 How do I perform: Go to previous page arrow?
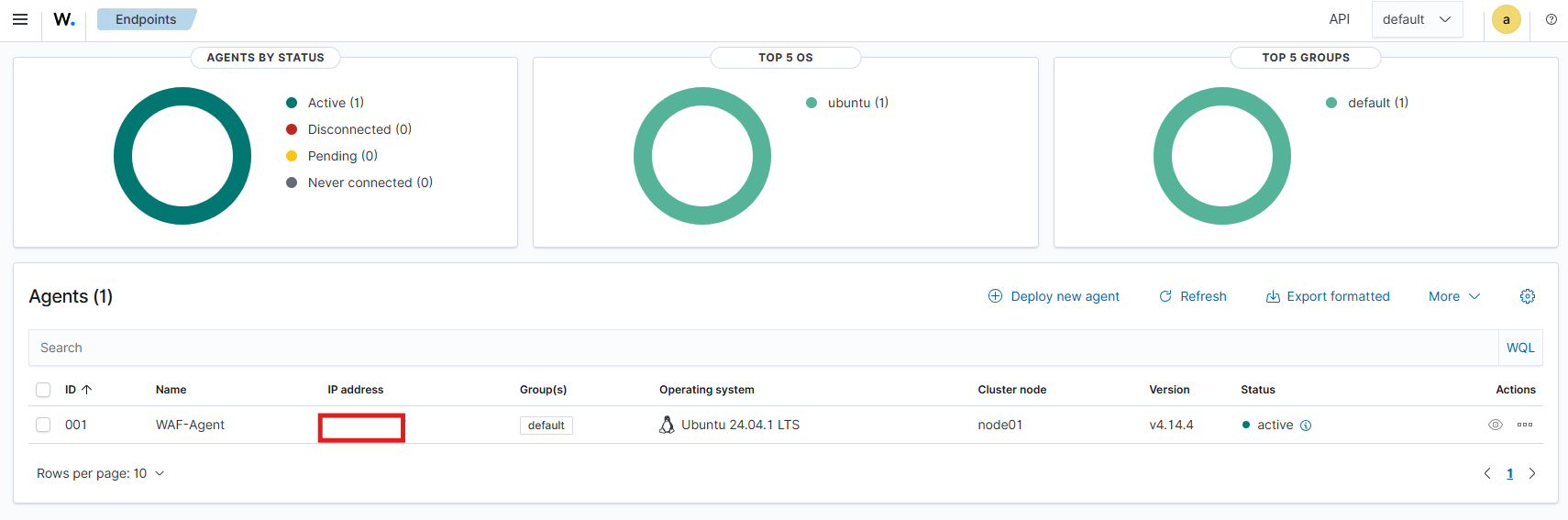(x=1487, y=473)
